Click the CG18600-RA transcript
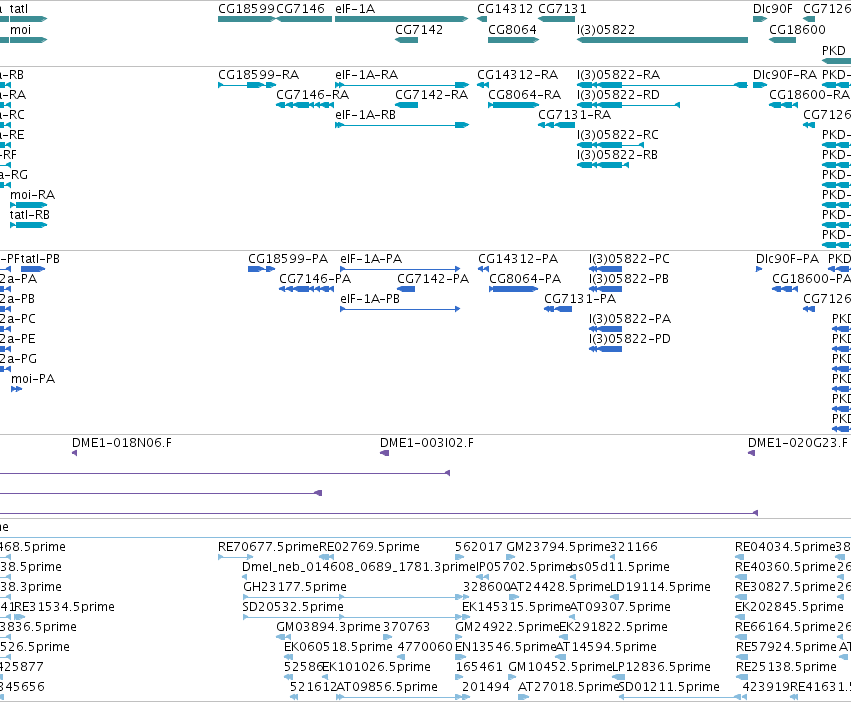The width and height of the screenshot is (851, 702). point(783,105)
